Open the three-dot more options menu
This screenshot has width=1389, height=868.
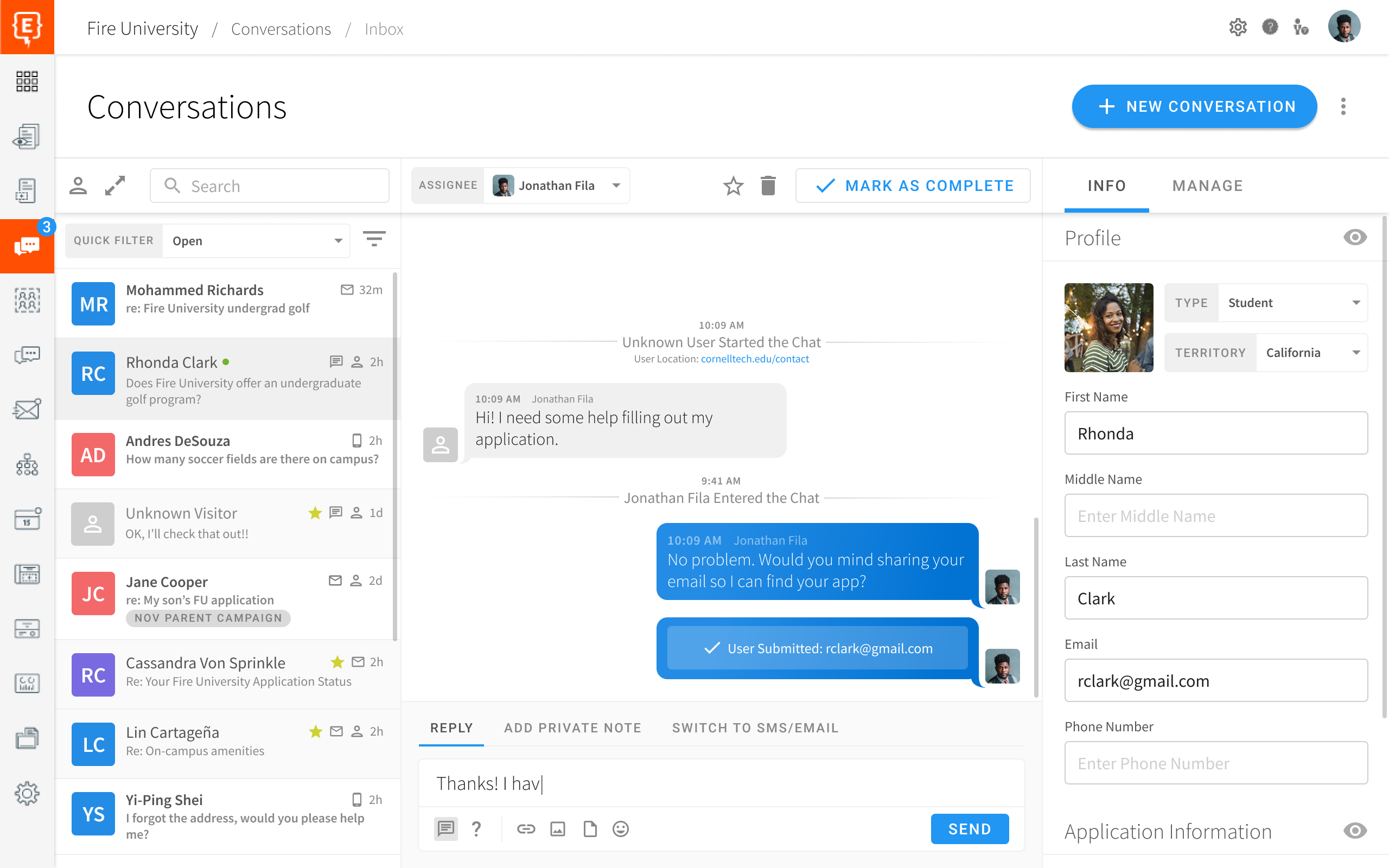1343,106
